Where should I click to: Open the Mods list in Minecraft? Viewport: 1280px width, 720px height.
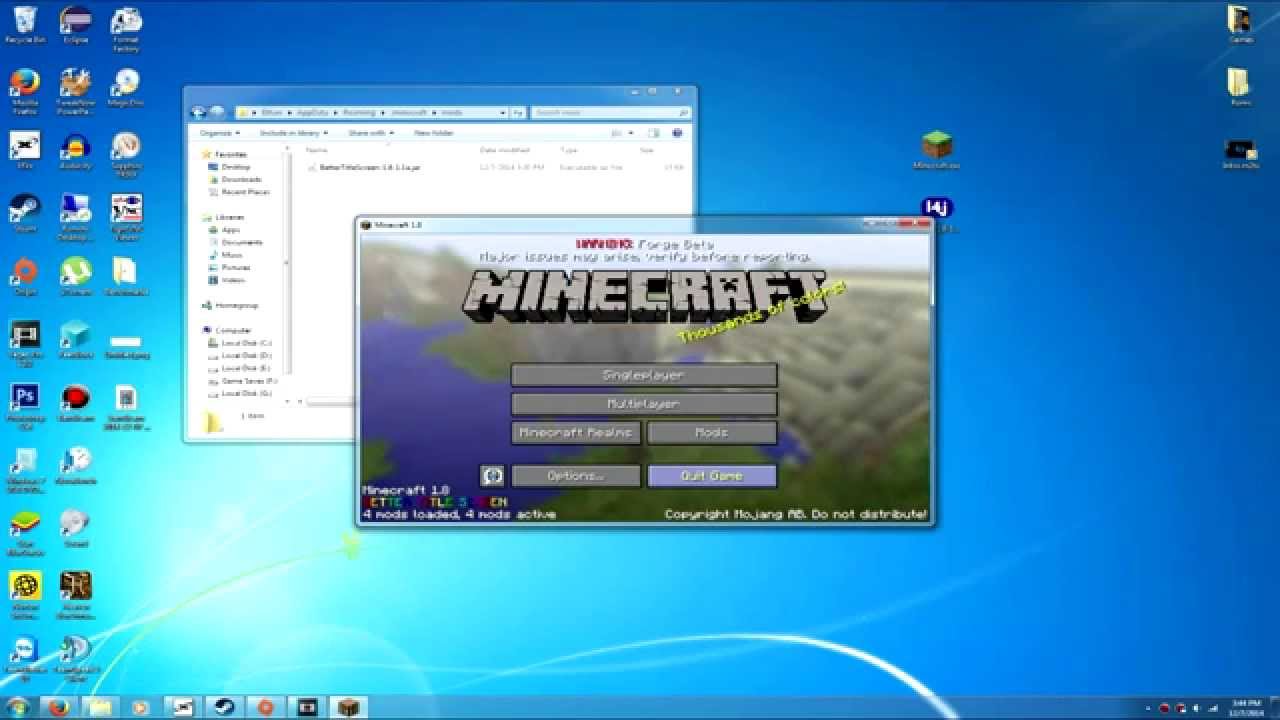(x=712, y=433)
